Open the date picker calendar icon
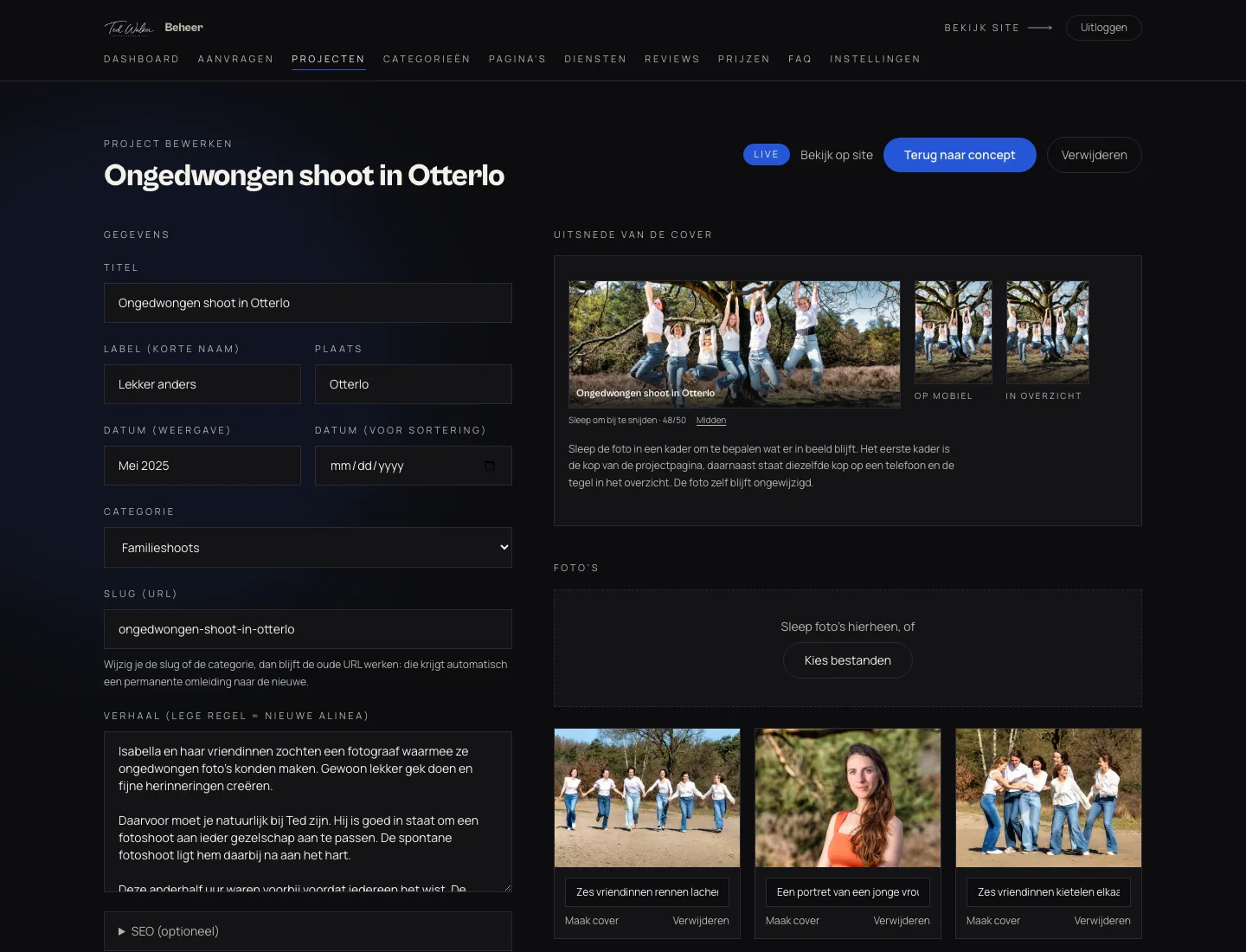The height and width of the screenshot is (952, 1246). click(x=490, y=466)
